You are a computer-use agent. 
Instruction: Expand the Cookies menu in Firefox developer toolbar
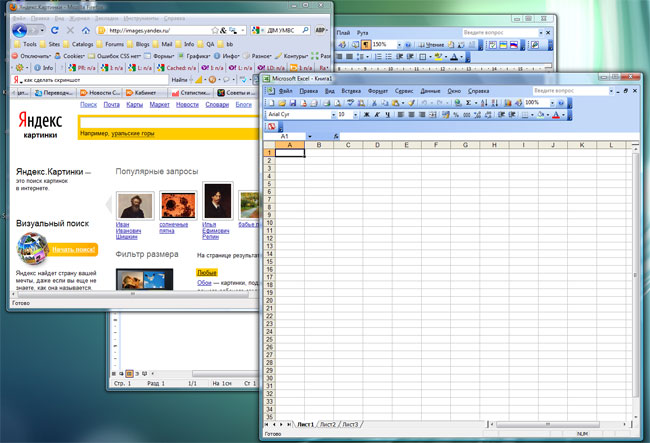coord(70,56)
